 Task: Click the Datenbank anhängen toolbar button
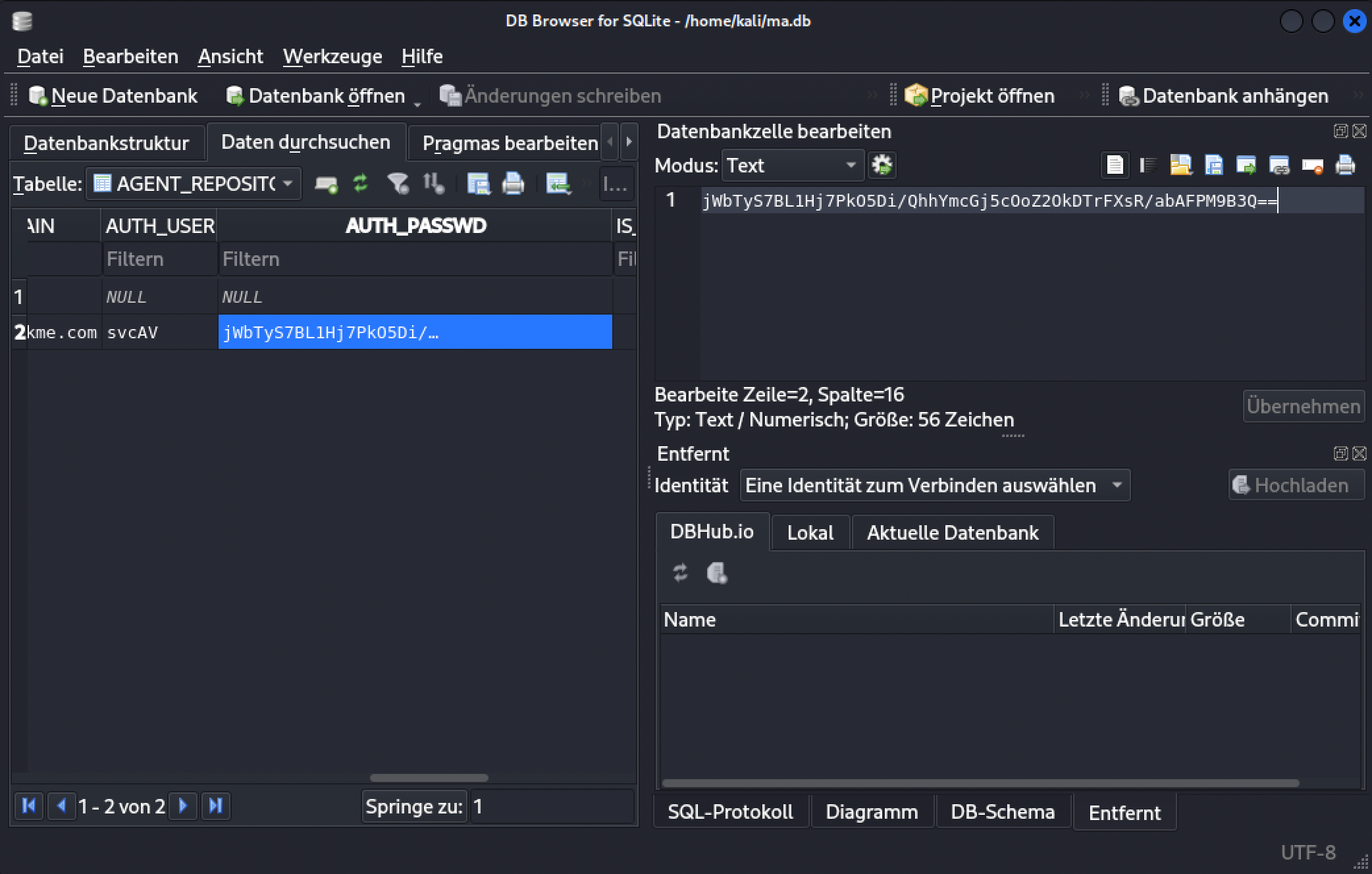(x=1223, y=96)
